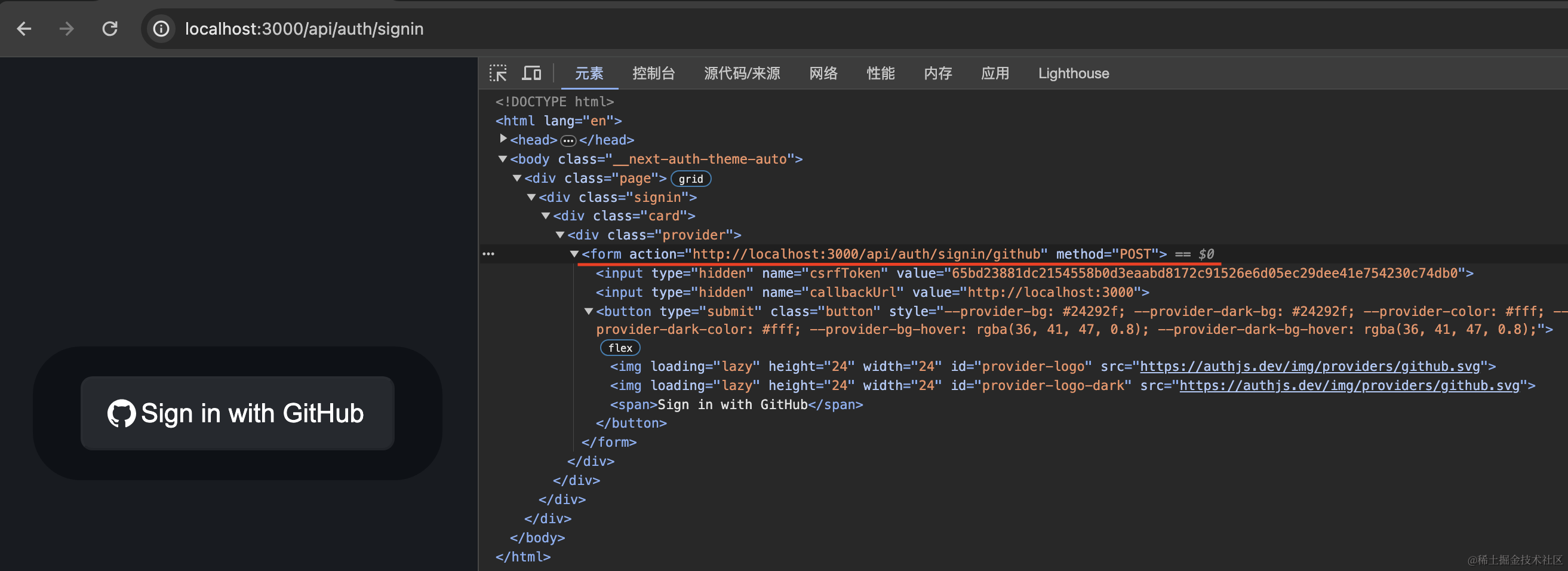1568x571 pixels.
Task: Expand the head element node
Action: (503, 139)
